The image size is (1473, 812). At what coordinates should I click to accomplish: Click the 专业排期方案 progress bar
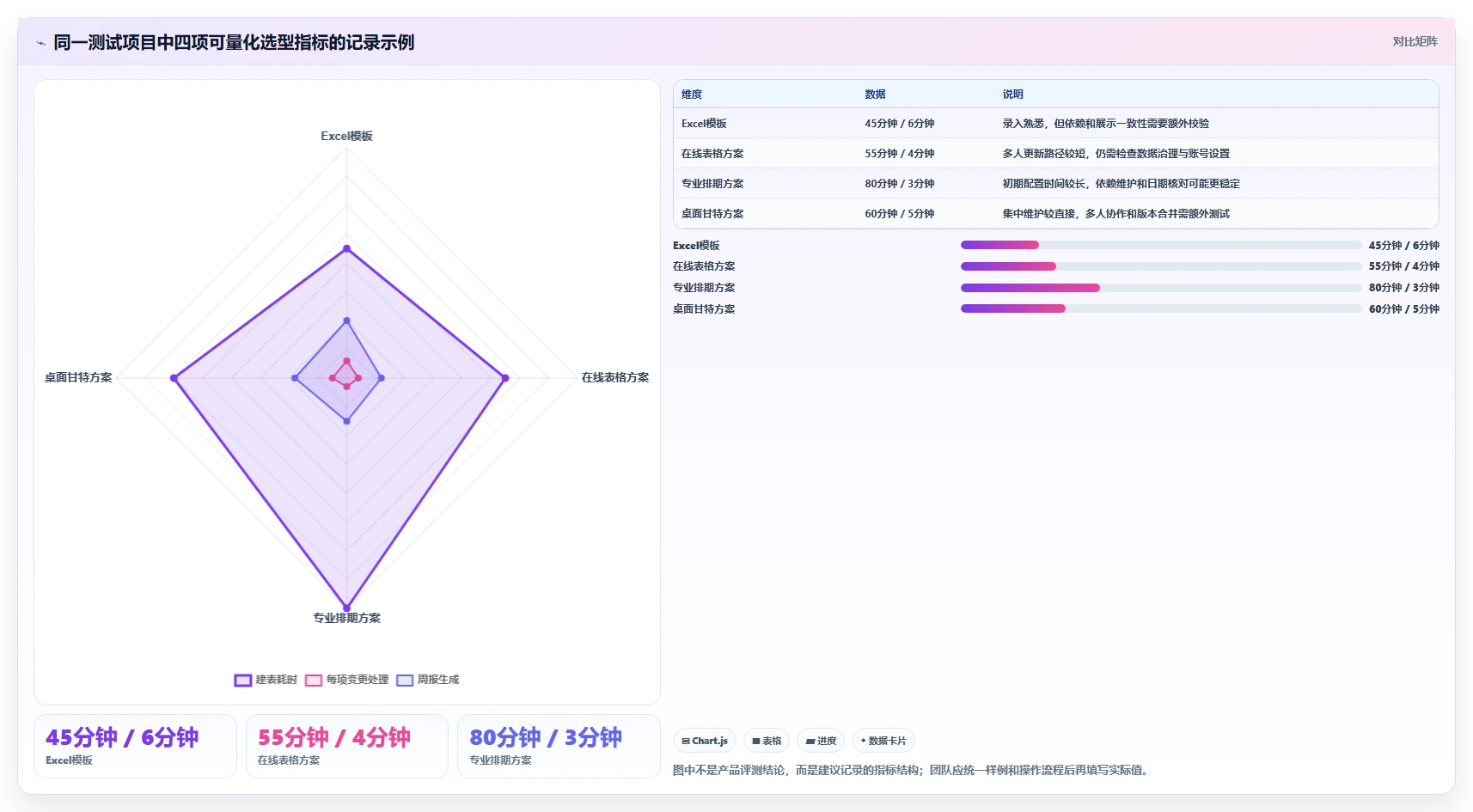[x=1161, y=288]
